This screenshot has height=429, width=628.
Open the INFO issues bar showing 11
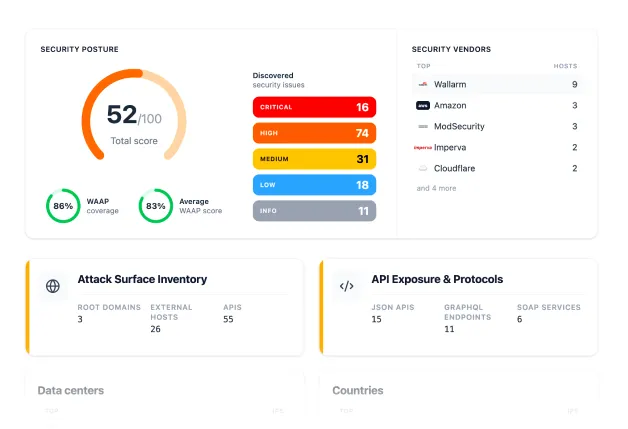[x=314, y=211]
